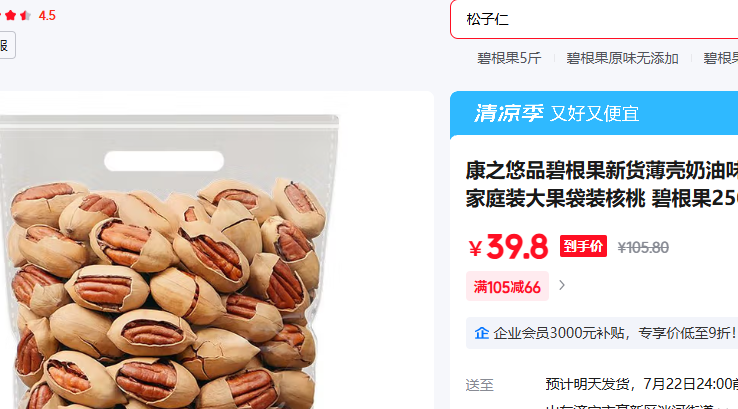Select the 碧根果原味无添加 search suggestion
Image resolution: width=738 pixels, height=409 pixels.
point(622,58)
